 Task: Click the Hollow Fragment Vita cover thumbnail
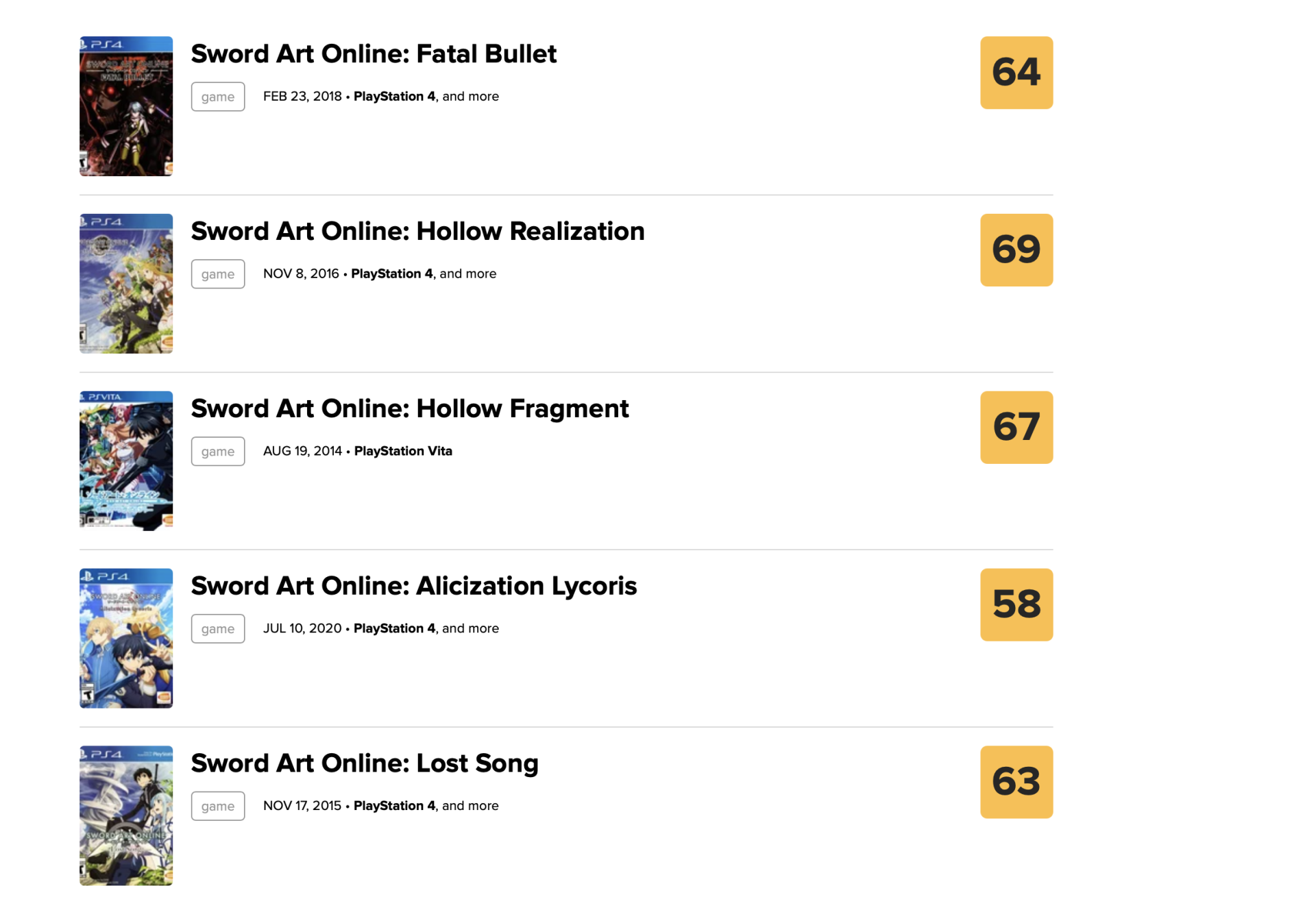[x=126, y=461]
